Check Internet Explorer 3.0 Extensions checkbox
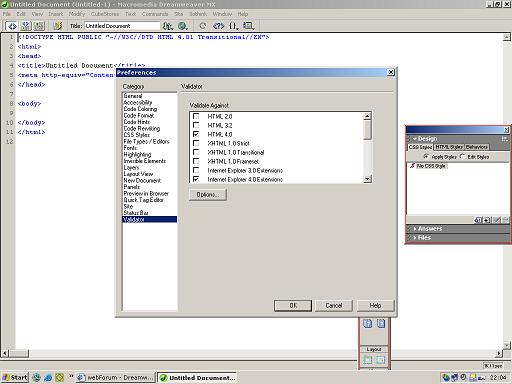The image size is (512, 384). click(196, 170)
